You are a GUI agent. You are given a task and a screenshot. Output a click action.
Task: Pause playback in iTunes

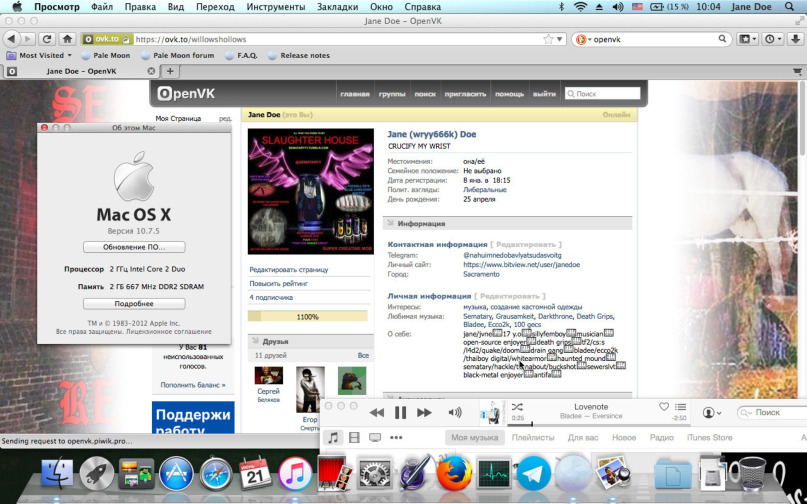coord(400,412)
